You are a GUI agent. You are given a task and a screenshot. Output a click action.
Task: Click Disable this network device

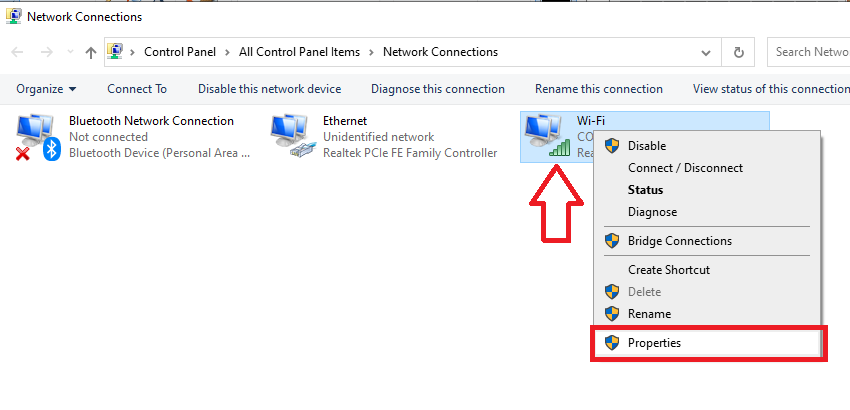[x=269, y=89]
